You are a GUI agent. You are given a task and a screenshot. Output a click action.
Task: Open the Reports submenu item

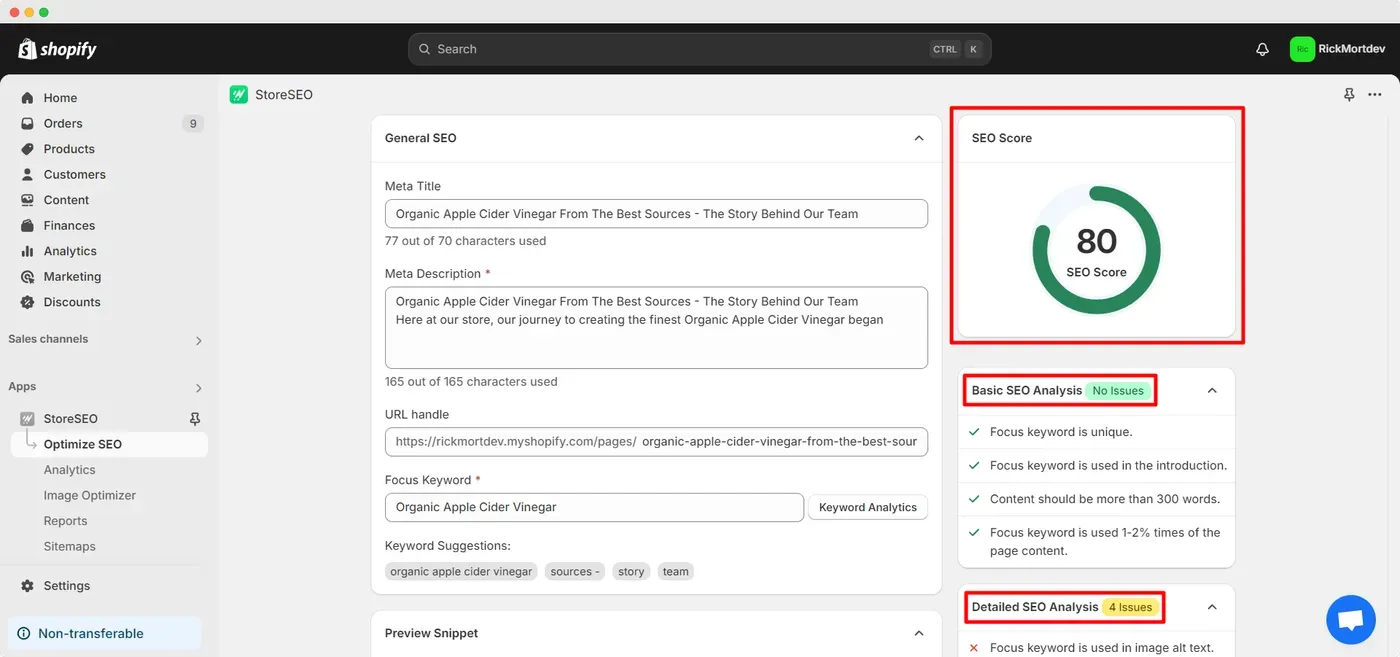pos(65,521)
